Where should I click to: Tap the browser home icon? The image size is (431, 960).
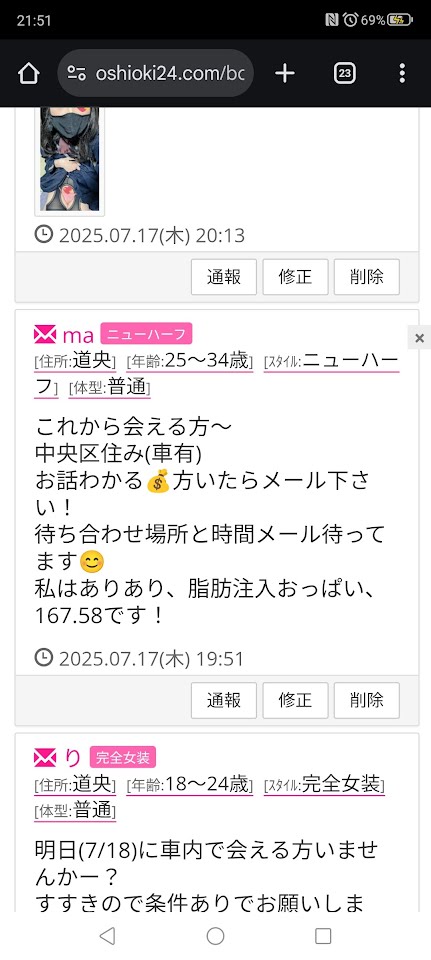coord(28,73)
